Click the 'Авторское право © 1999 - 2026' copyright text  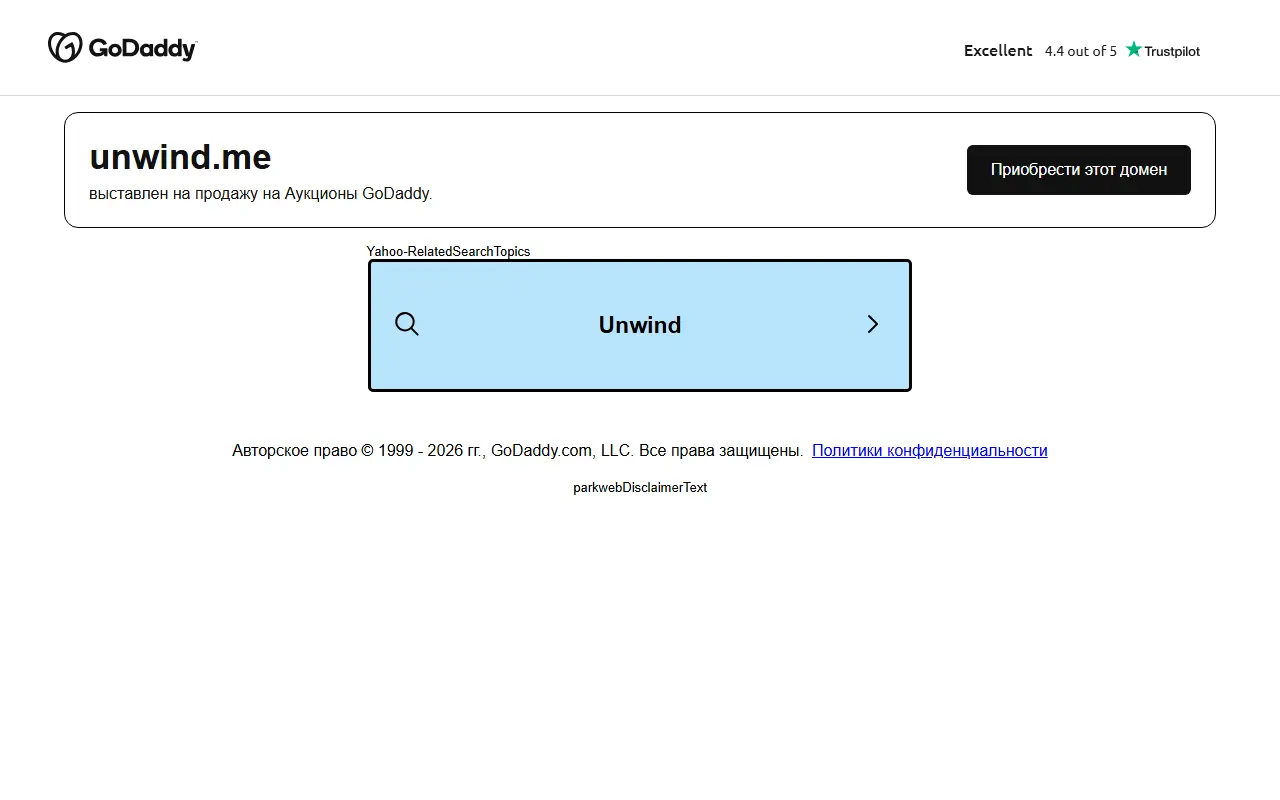[x=517, y=450]
